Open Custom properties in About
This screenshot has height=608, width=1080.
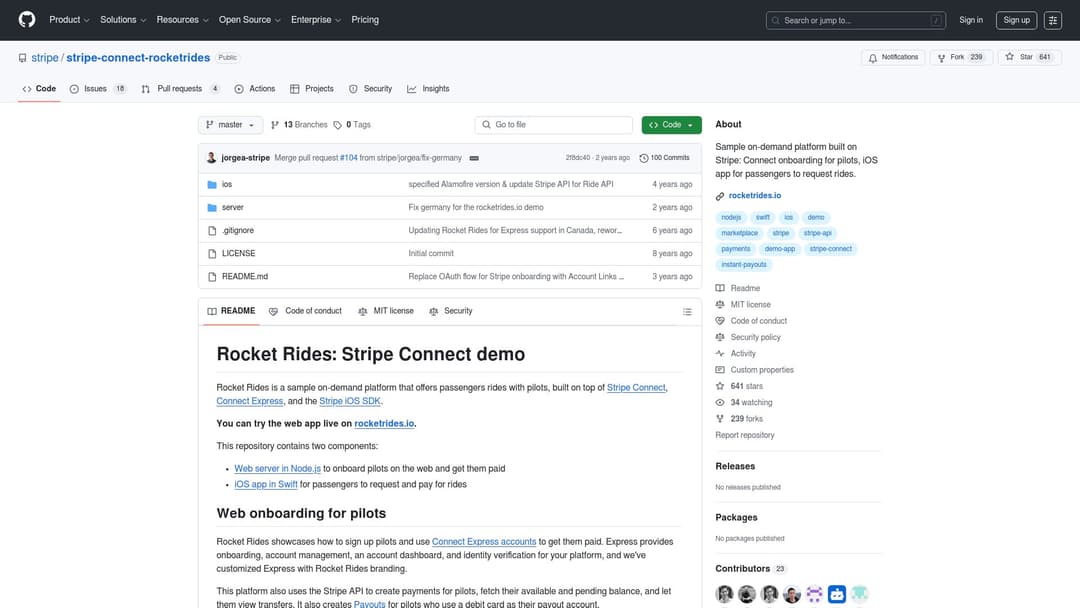tap(762, 370)
